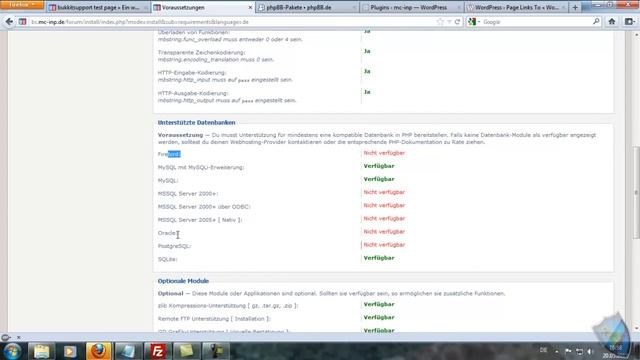This screenshot has height=360, width=640.
Task: Open the WordPress Page Links To tab
Action: coord(516,7)
